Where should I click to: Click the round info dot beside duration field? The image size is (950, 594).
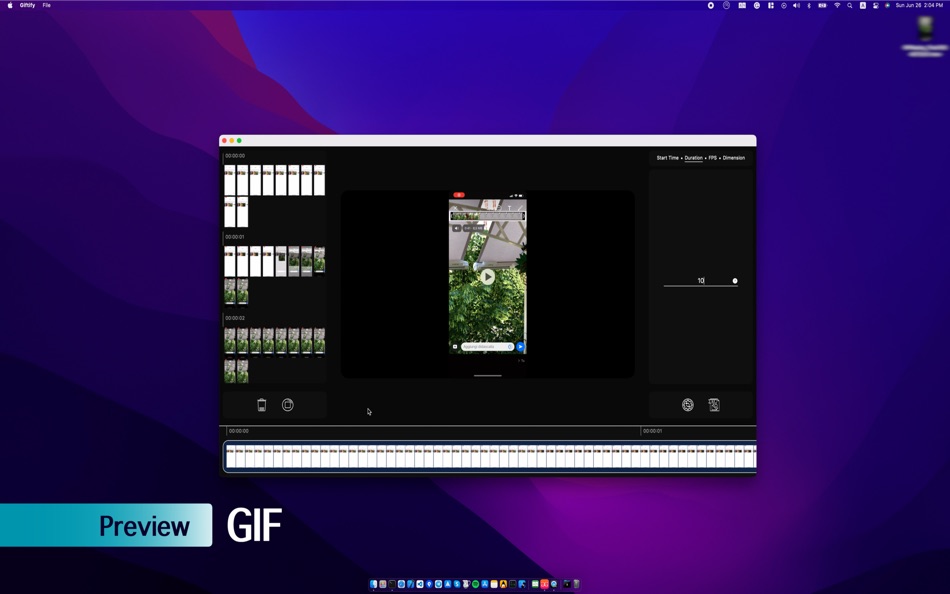coord(735,281)
